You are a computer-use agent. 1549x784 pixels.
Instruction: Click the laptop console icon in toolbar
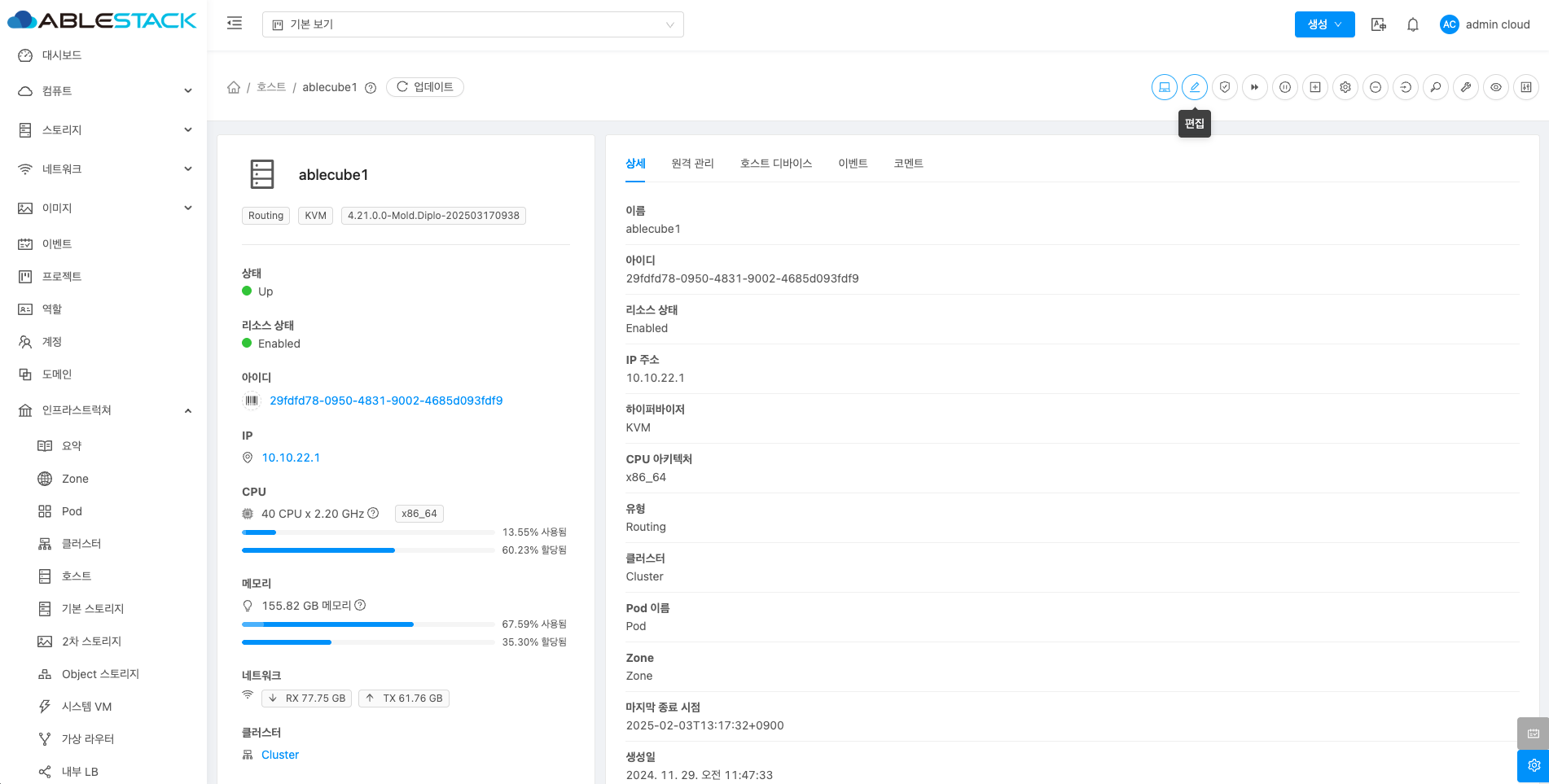point(1164,87)
